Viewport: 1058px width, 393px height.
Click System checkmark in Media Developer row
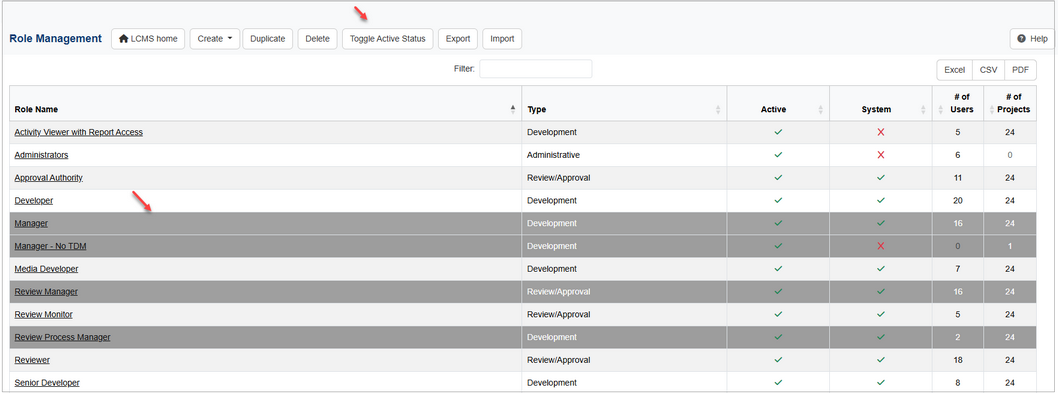(x=881, y=269)
